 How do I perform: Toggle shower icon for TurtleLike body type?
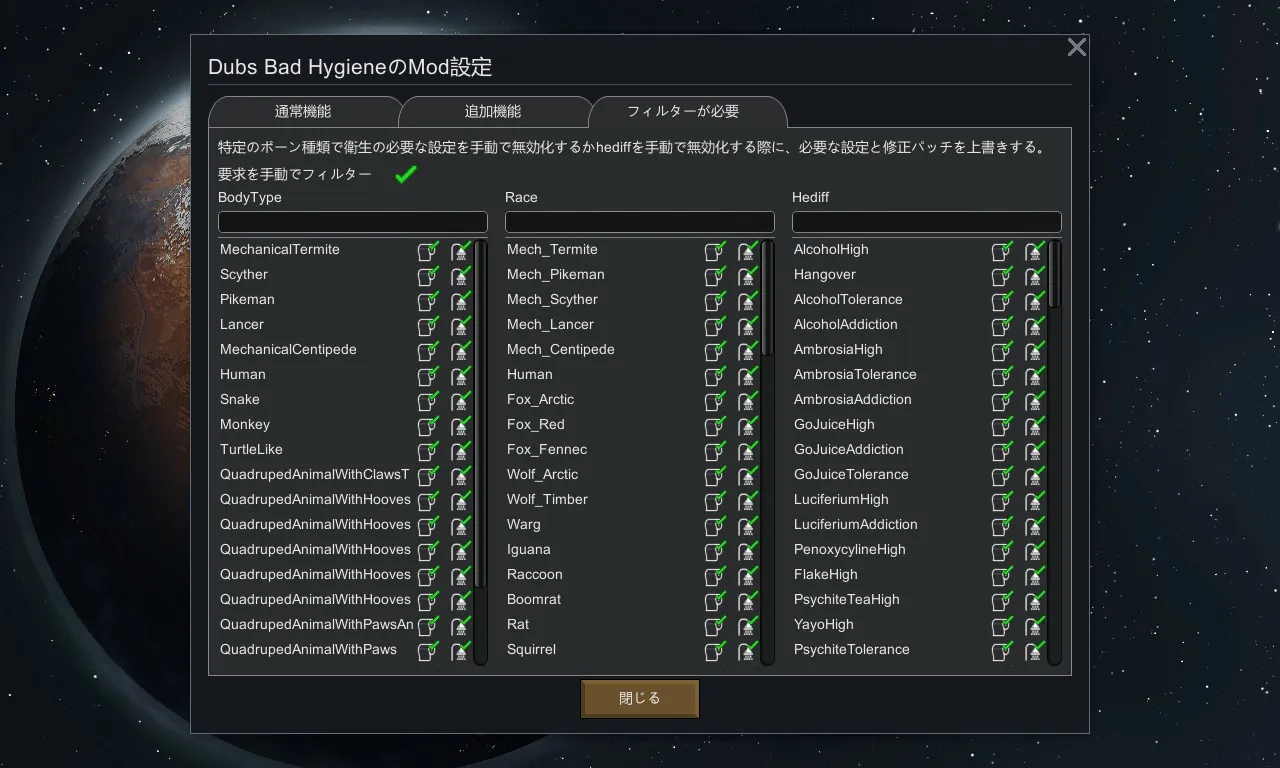[x=460, y=451]
